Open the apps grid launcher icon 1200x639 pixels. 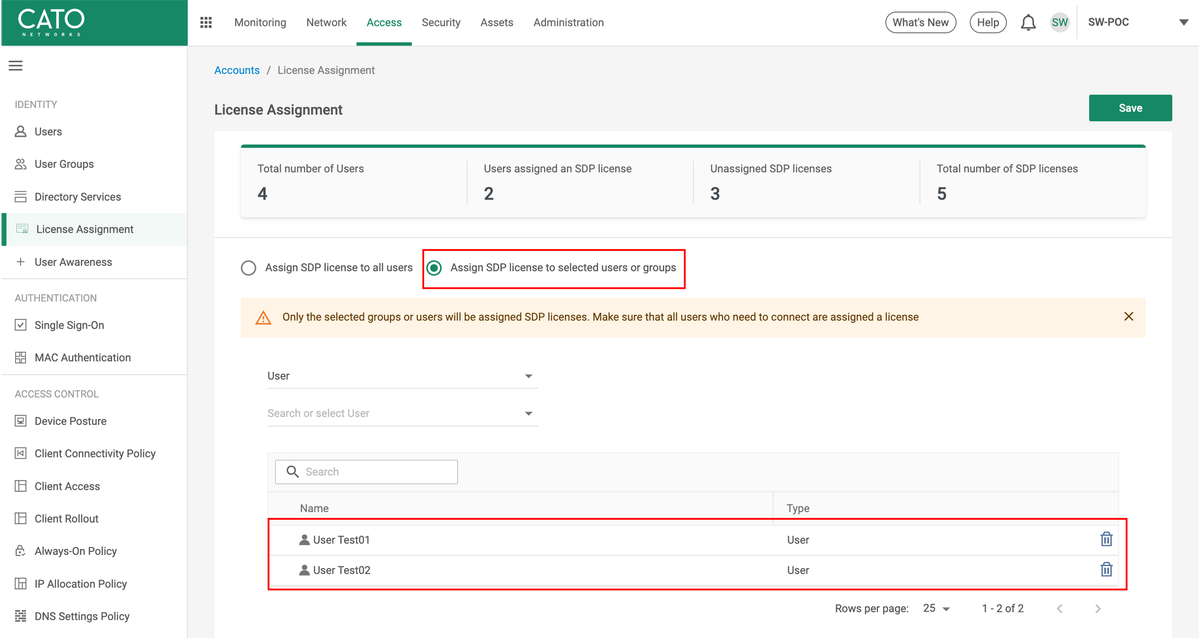[206, 22]
